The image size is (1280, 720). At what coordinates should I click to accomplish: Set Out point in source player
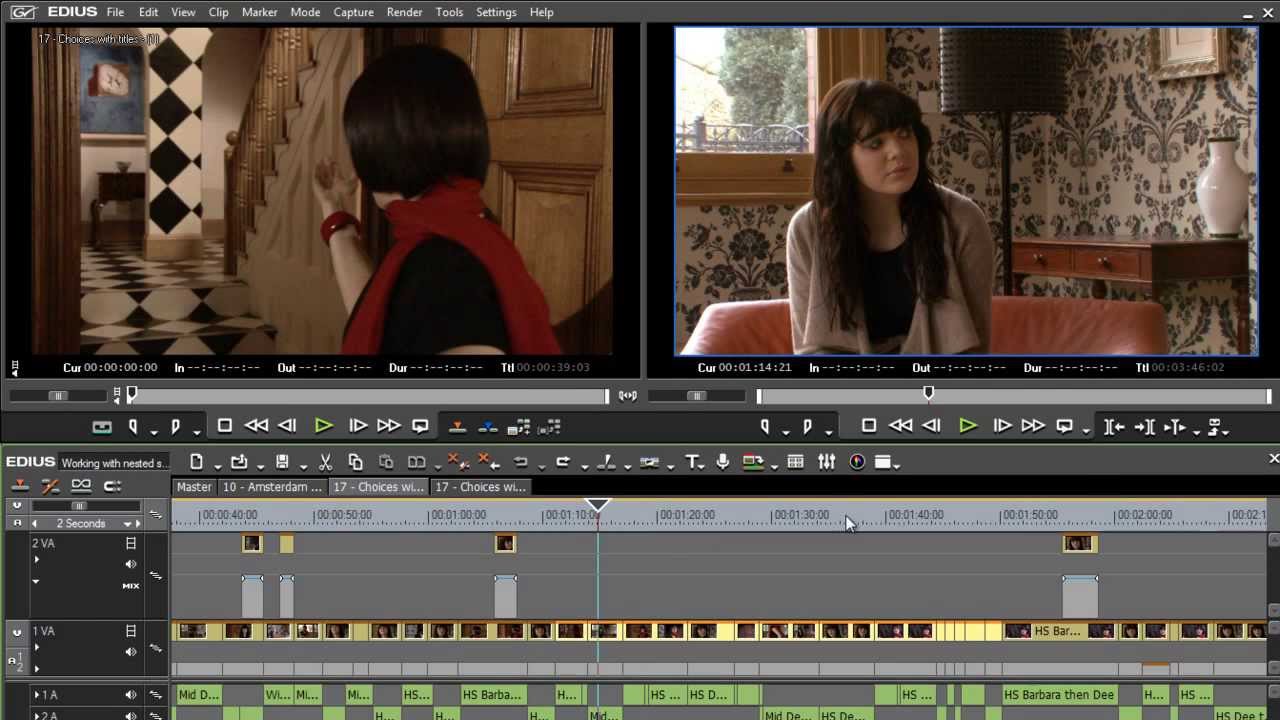pos(175,427)
